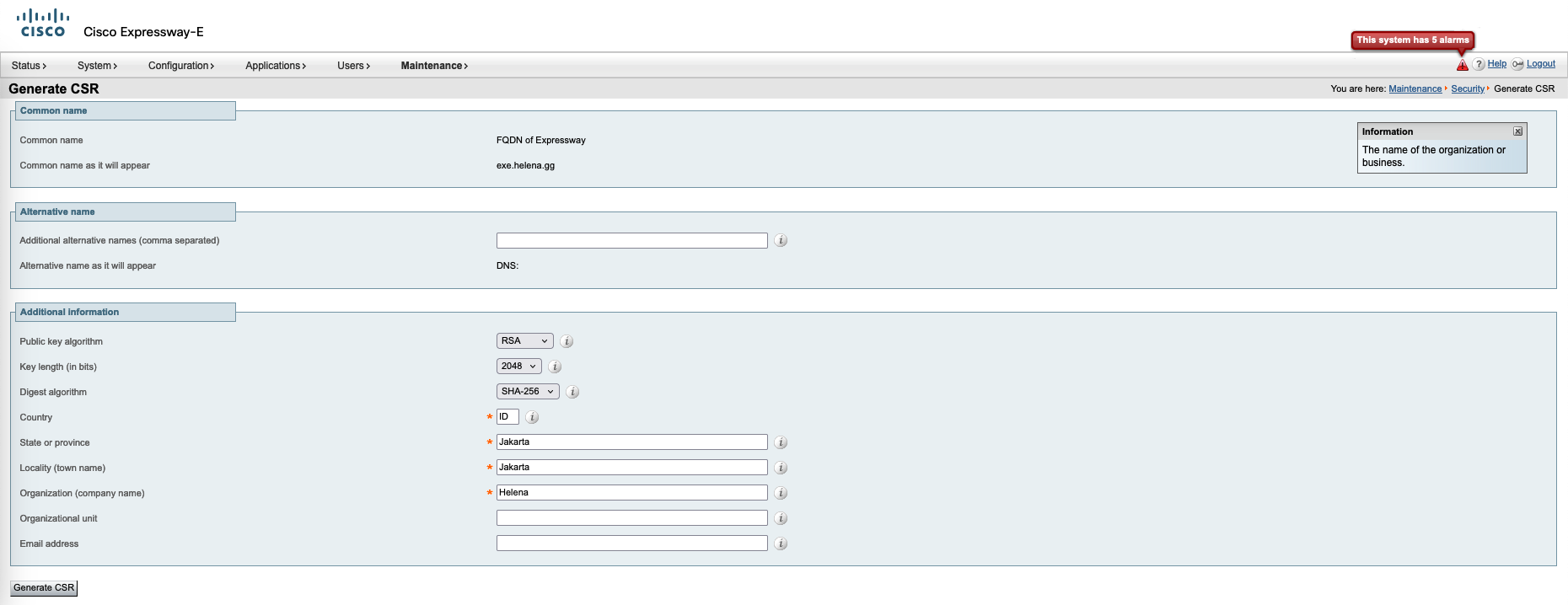
Task: Open the Configuration menu
Action: [x=180, y=66]
